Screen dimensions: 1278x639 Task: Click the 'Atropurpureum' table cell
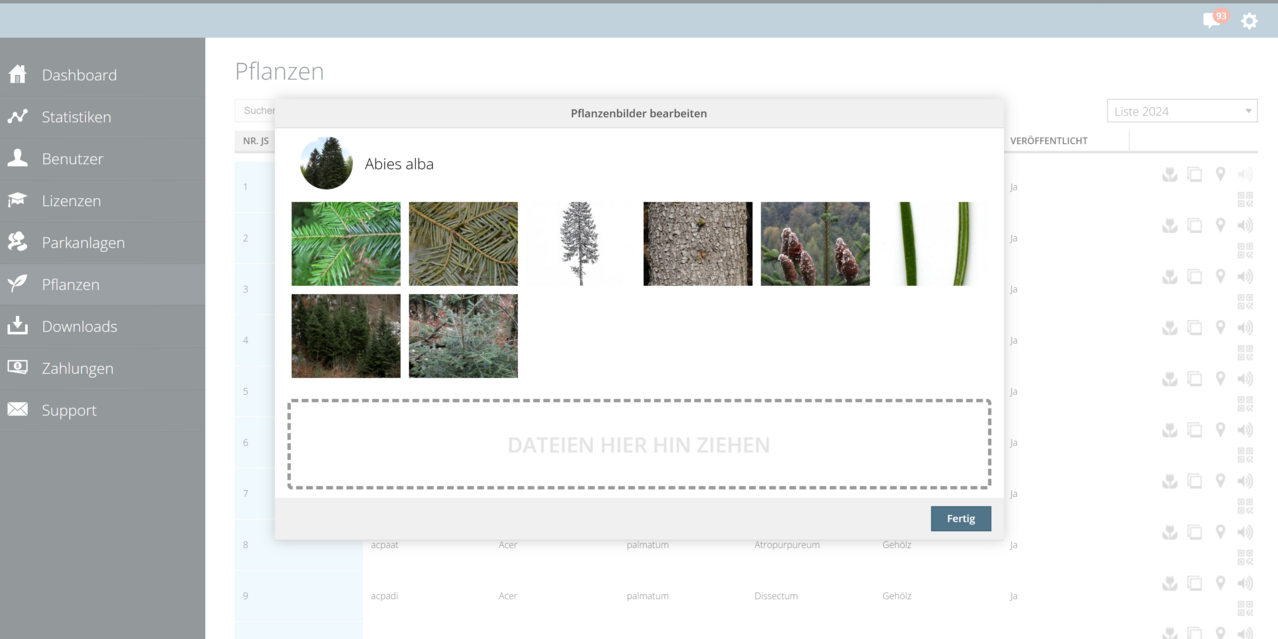pyautogui.click(x=787, y=545)
